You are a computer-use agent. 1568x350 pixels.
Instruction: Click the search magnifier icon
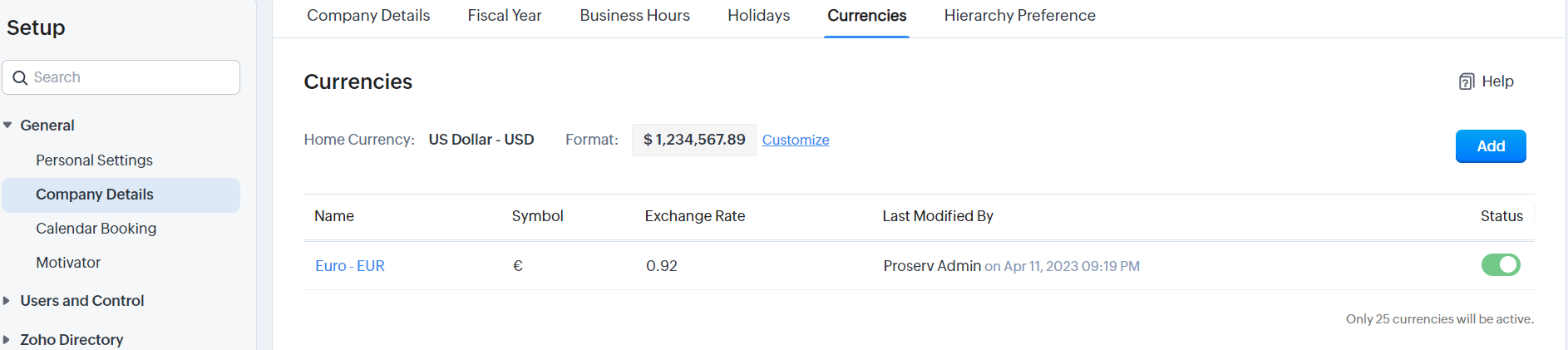click(x=21, y=77)
